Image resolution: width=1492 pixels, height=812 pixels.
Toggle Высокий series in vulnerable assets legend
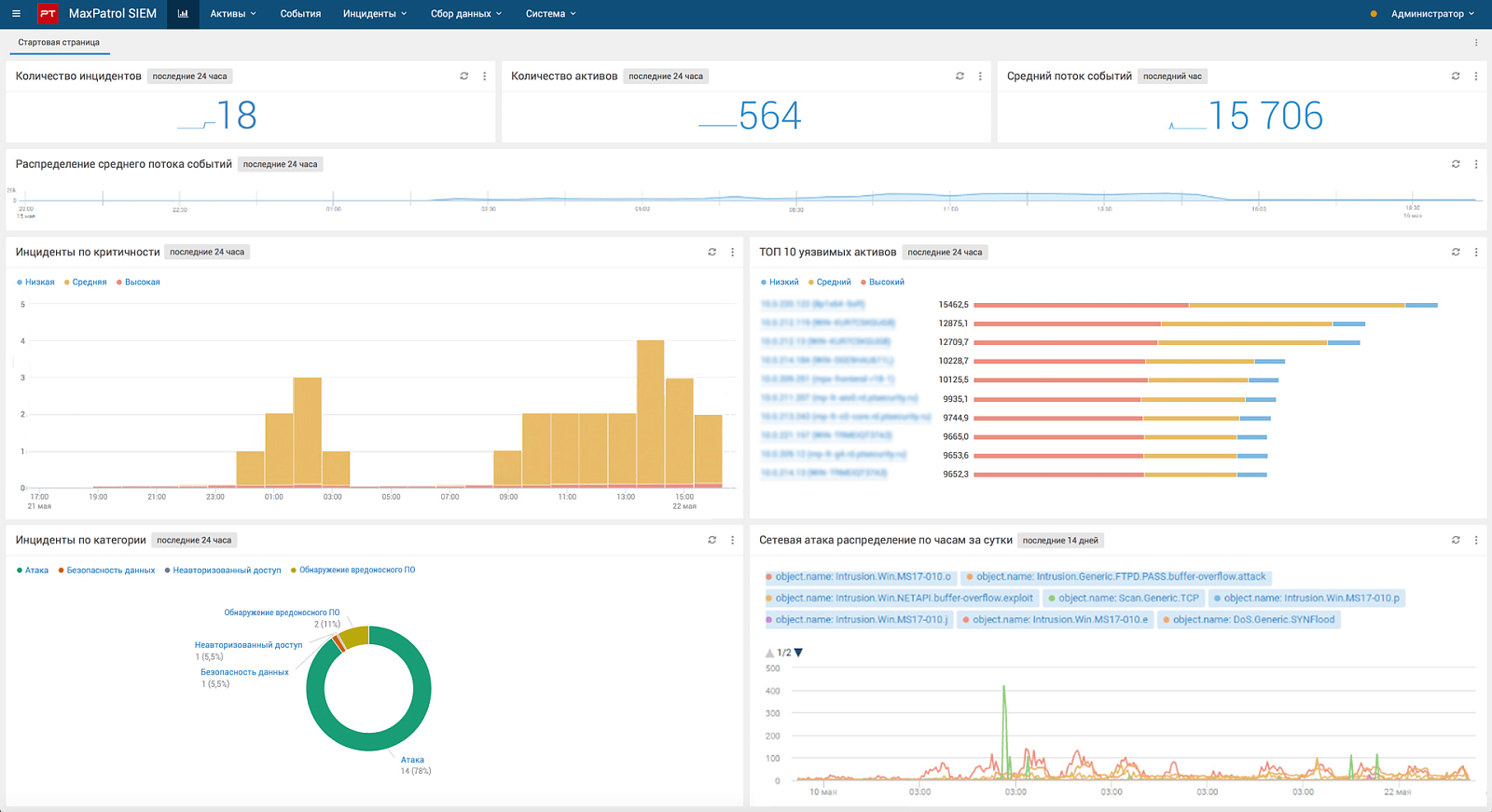(882, 282)
